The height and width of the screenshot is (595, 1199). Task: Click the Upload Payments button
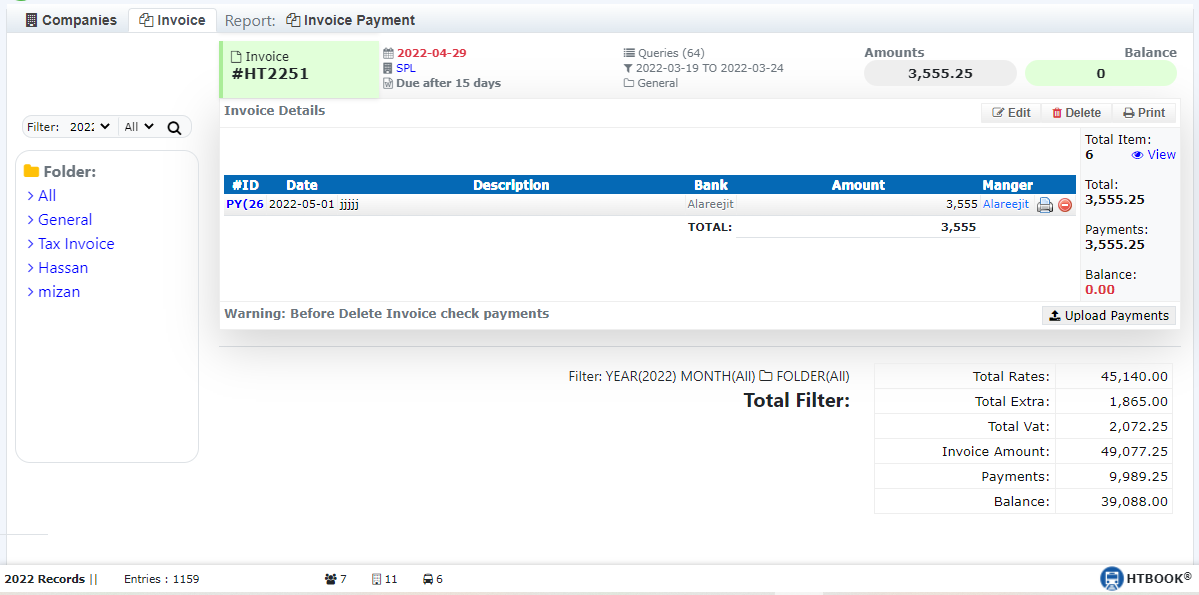coord(1108,315)
